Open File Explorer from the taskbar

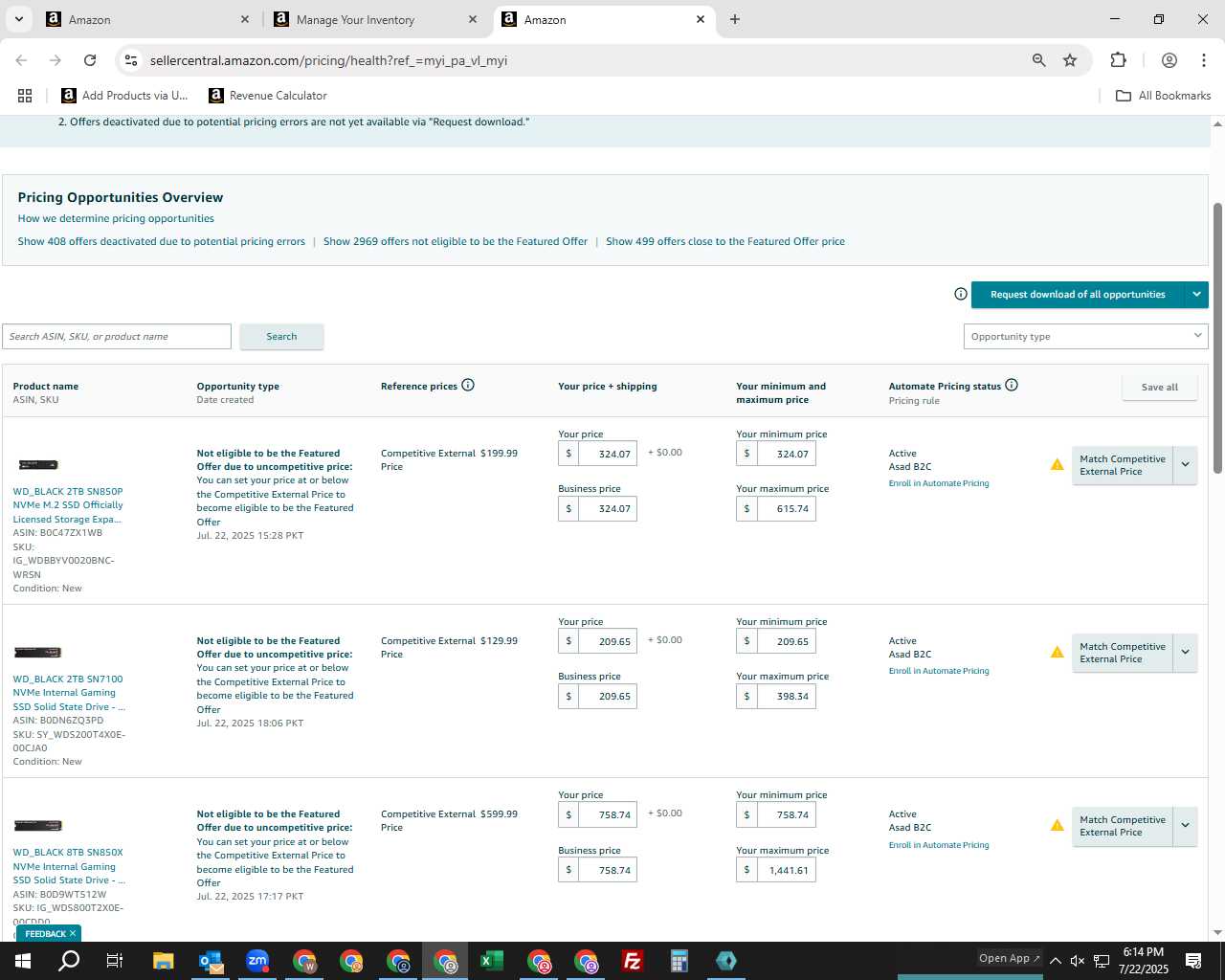click(x=164, y=961)
